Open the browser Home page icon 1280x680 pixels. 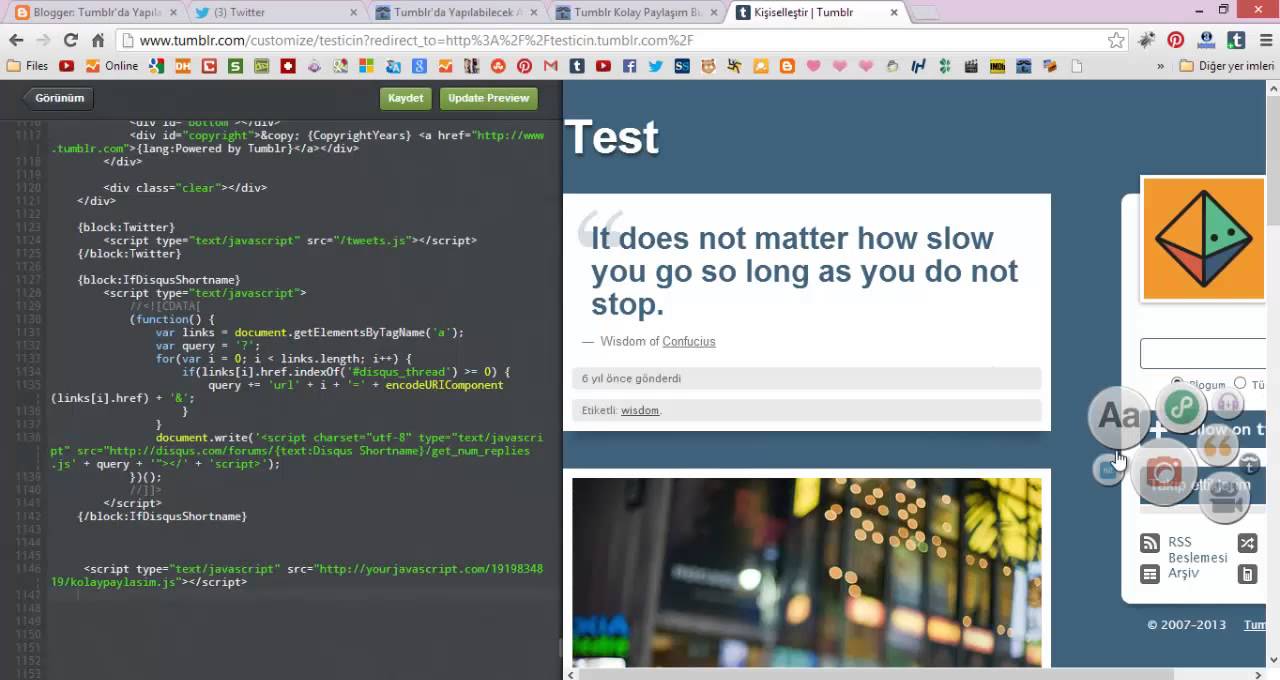point(98,41)
